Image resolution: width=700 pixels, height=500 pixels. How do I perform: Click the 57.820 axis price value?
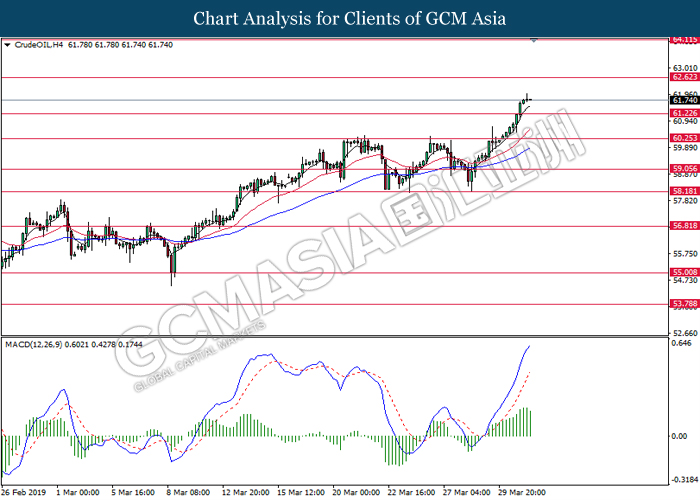pyautogui.click(x=685, y=201)
